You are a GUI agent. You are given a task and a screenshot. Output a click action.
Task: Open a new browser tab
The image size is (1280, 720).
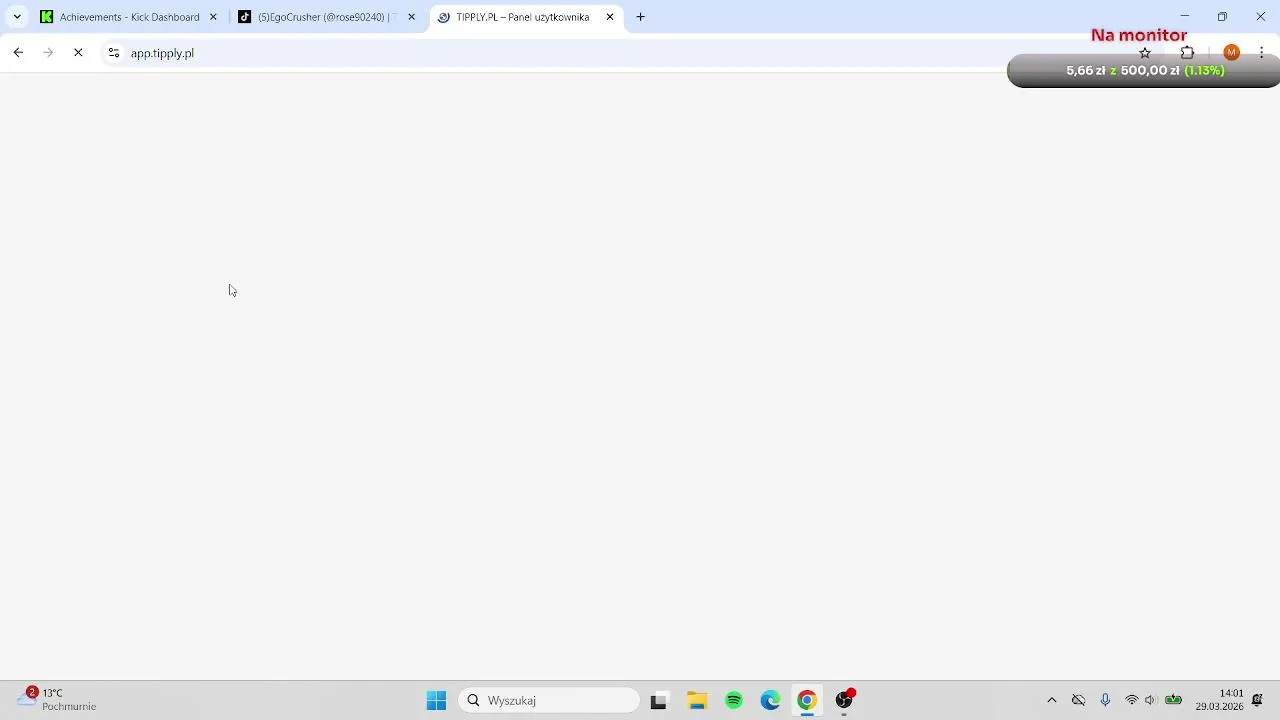pos(641,17)
